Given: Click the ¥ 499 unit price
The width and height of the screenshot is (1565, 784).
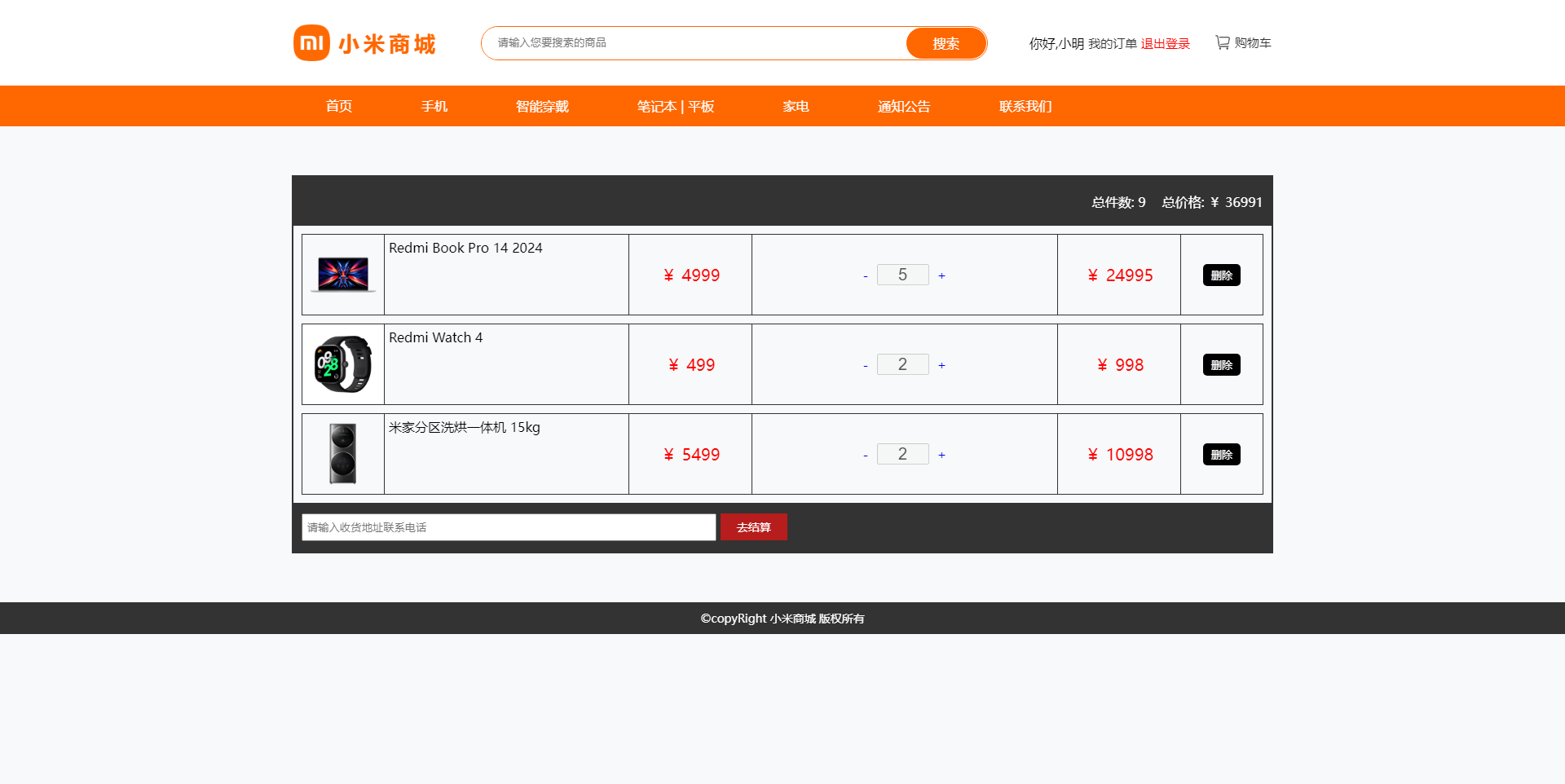Looking at the screenshot, I should pyautogui.click(x=691, y=365).
